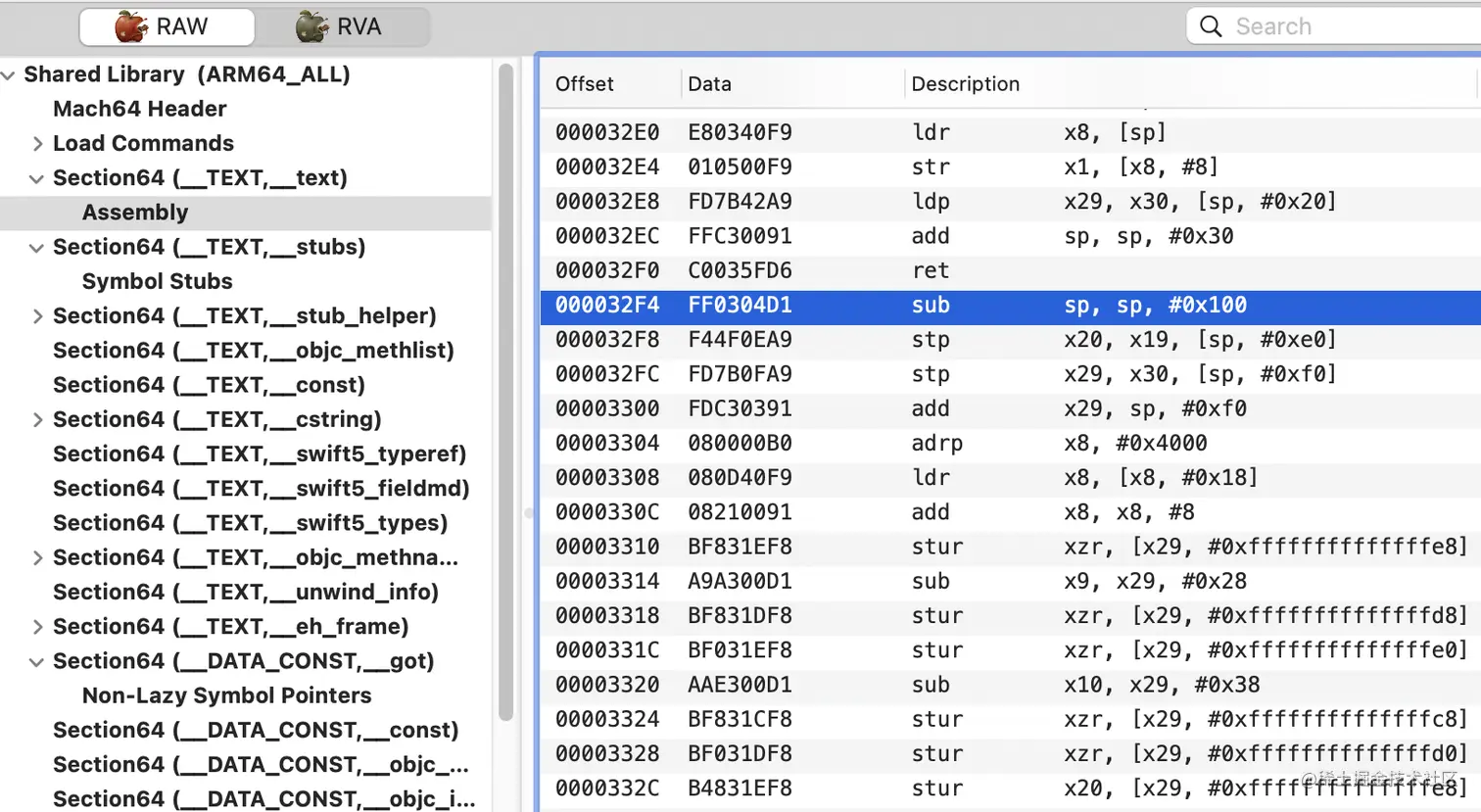The image size is (1481, 812).
Task: Select Section64 (__TEXT,__objc_methlist)
Action: [254, 351]
